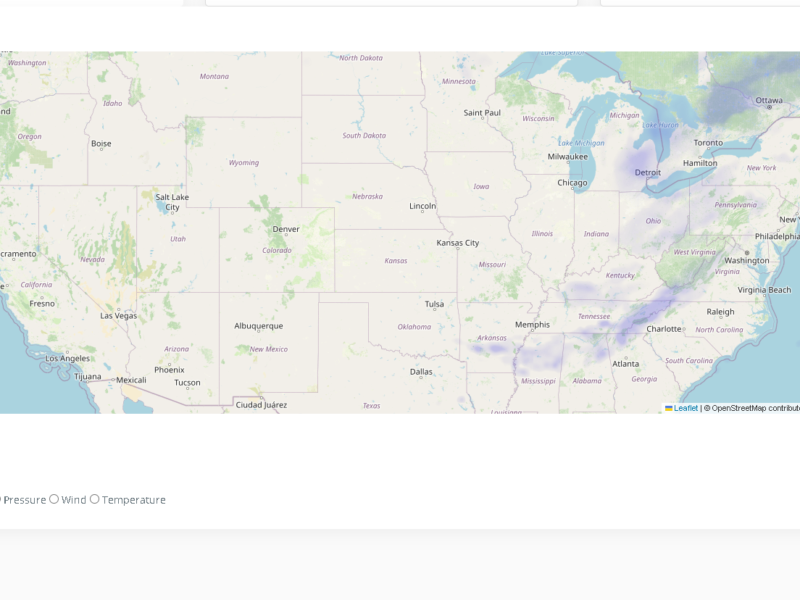Click the Las Vegas label
800x600 pixels.
pos(118,316)
